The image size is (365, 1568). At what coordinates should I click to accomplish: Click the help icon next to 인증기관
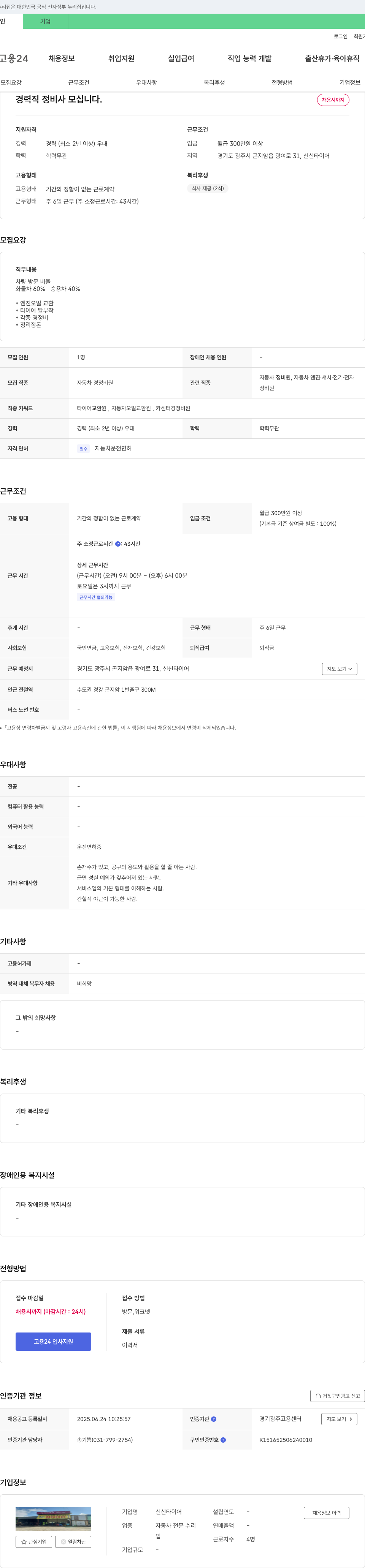[213, 1419]
